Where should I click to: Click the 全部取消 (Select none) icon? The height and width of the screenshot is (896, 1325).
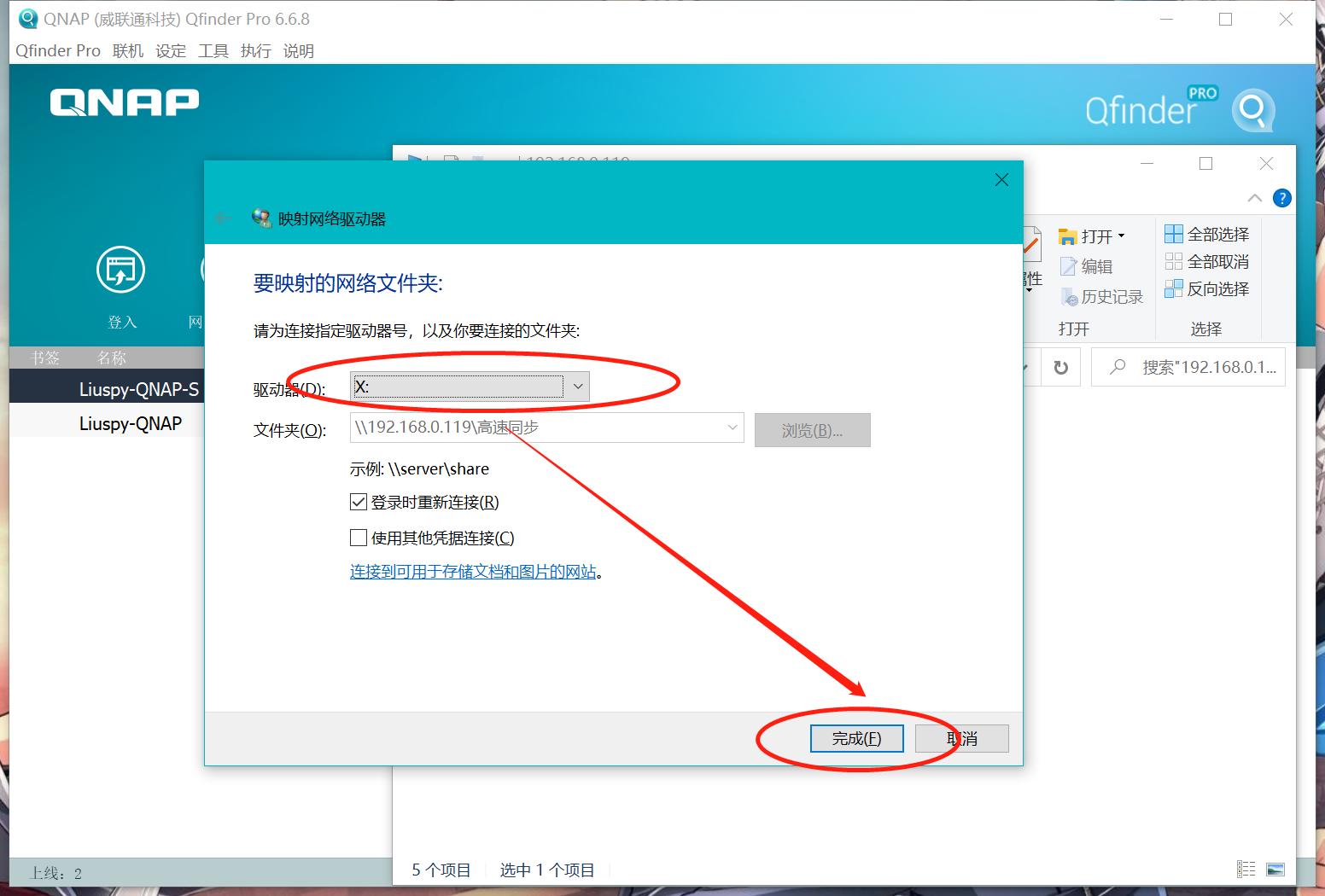coord(1207,261)
